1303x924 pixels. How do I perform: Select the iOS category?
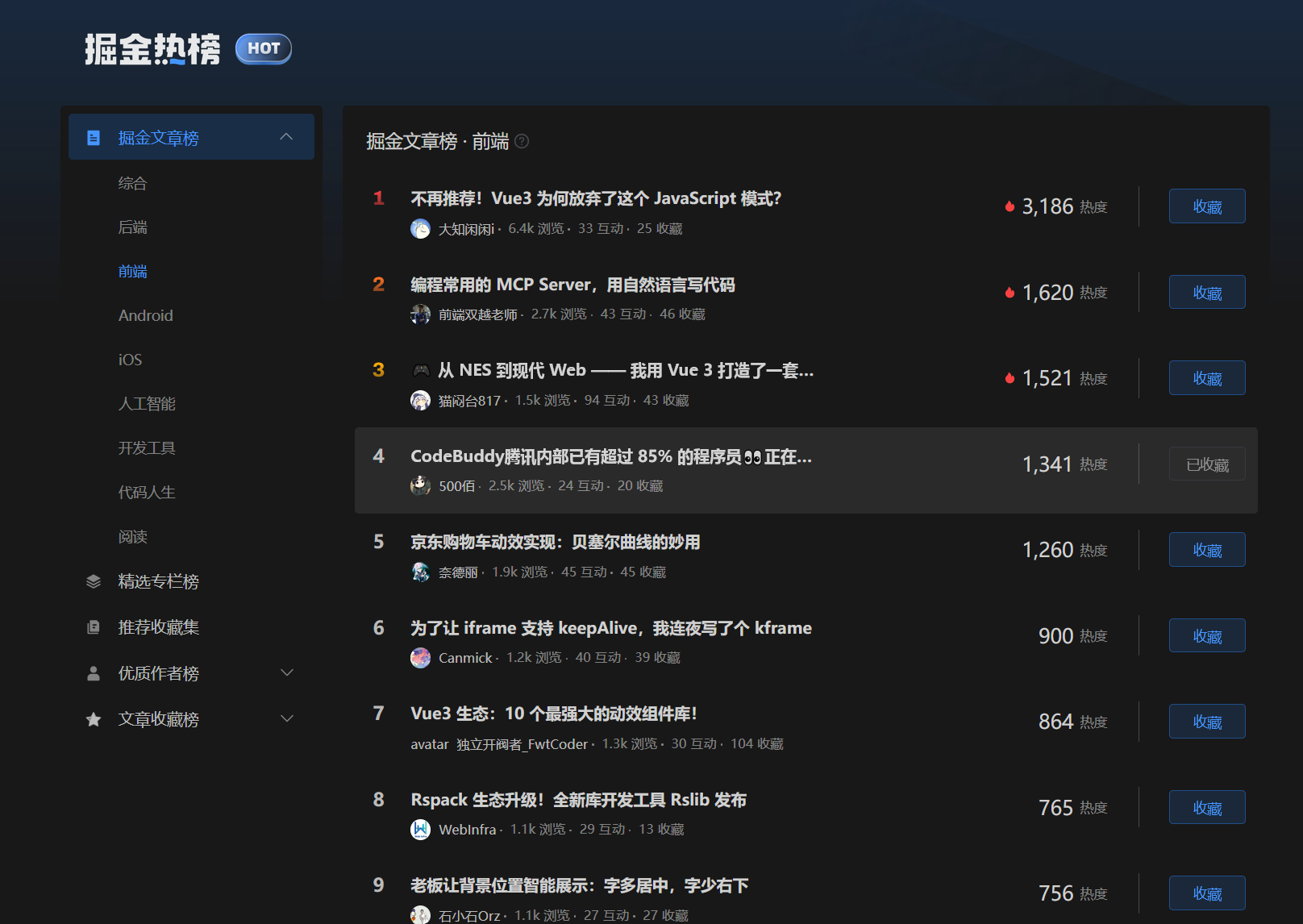130,359
